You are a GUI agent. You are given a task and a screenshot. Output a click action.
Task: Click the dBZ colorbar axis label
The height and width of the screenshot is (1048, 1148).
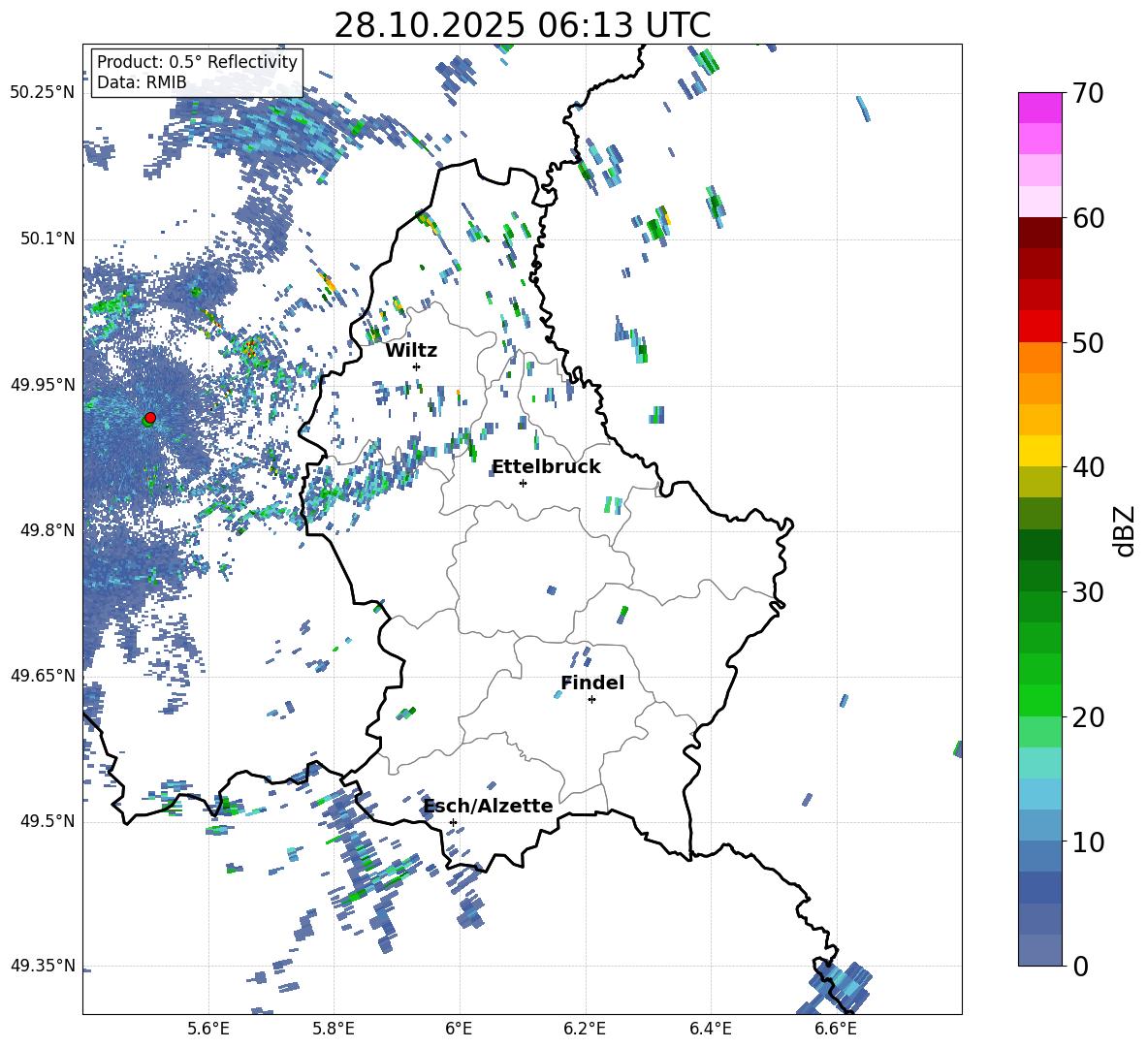coord(1125,531)
